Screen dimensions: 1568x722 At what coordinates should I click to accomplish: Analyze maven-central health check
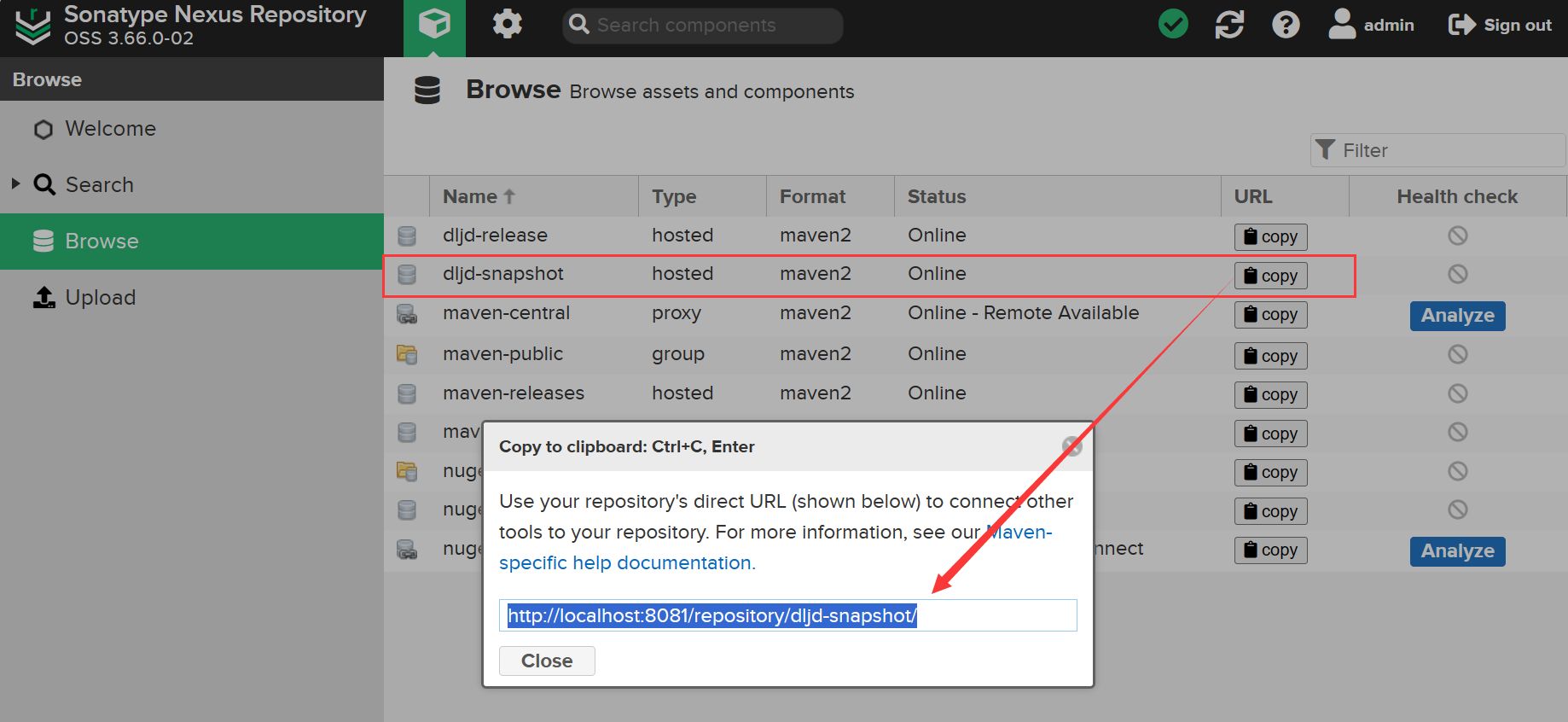click(x=1457, y=316)
